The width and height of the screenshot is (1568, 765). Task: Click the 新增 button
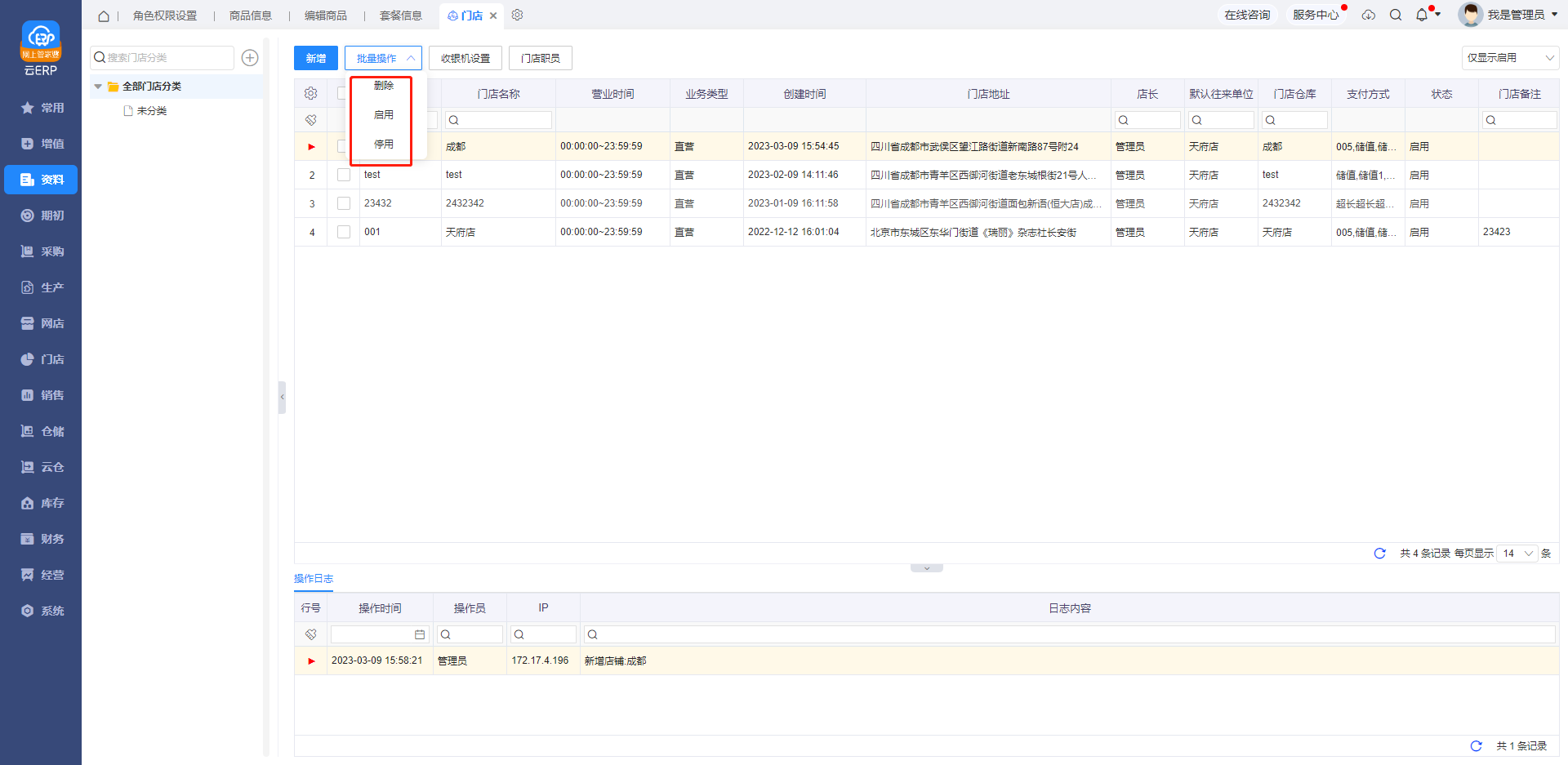(x=315, y=58)
